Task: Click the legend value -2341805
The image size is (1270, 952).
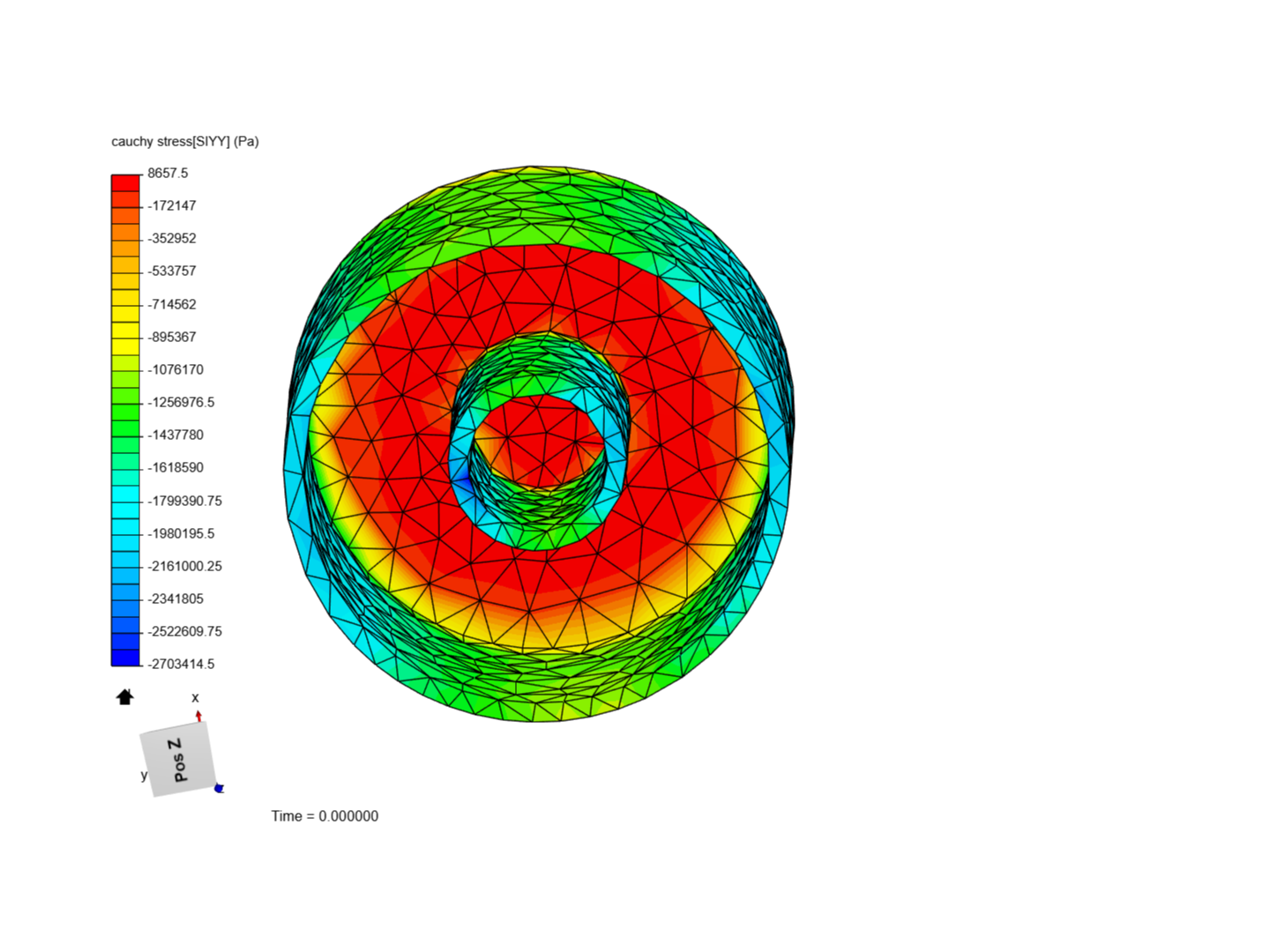Action: (x=176, y=599)
